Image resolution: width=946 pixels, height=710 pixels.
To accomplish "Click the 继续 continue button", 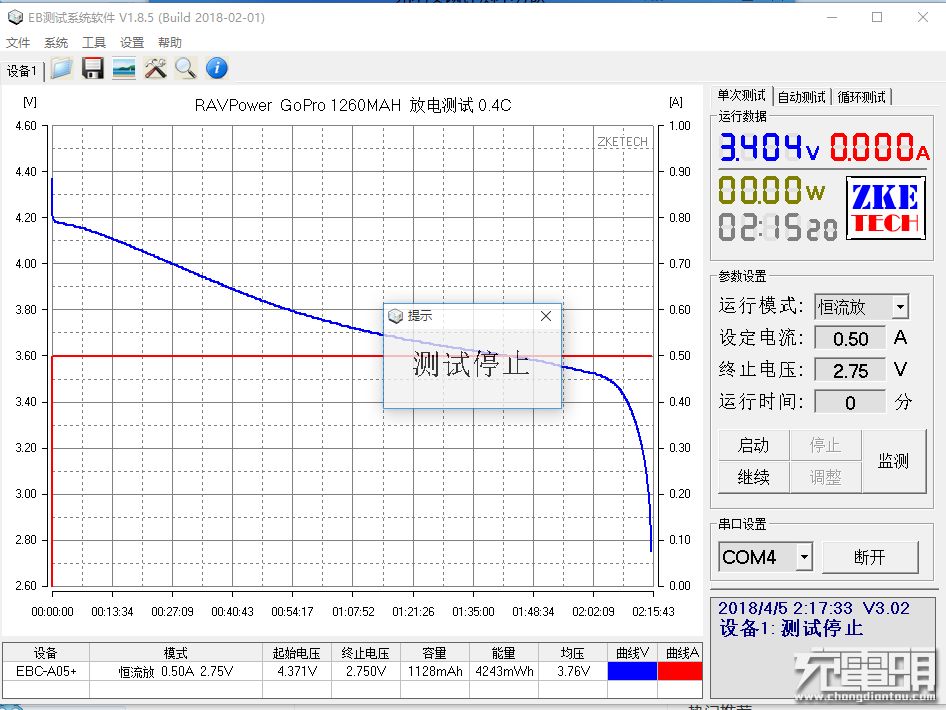I will [754, 478].
